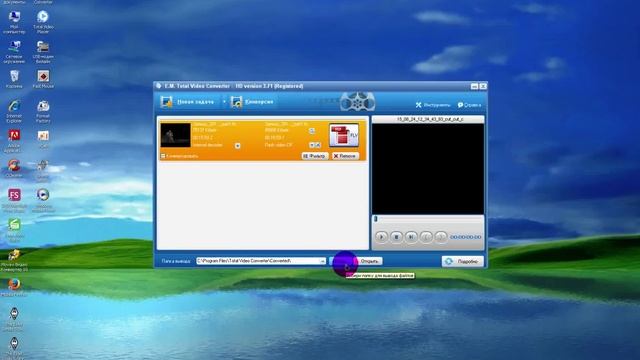
Task: Minimize the Total Video Converter window
Action: (474, 86)
